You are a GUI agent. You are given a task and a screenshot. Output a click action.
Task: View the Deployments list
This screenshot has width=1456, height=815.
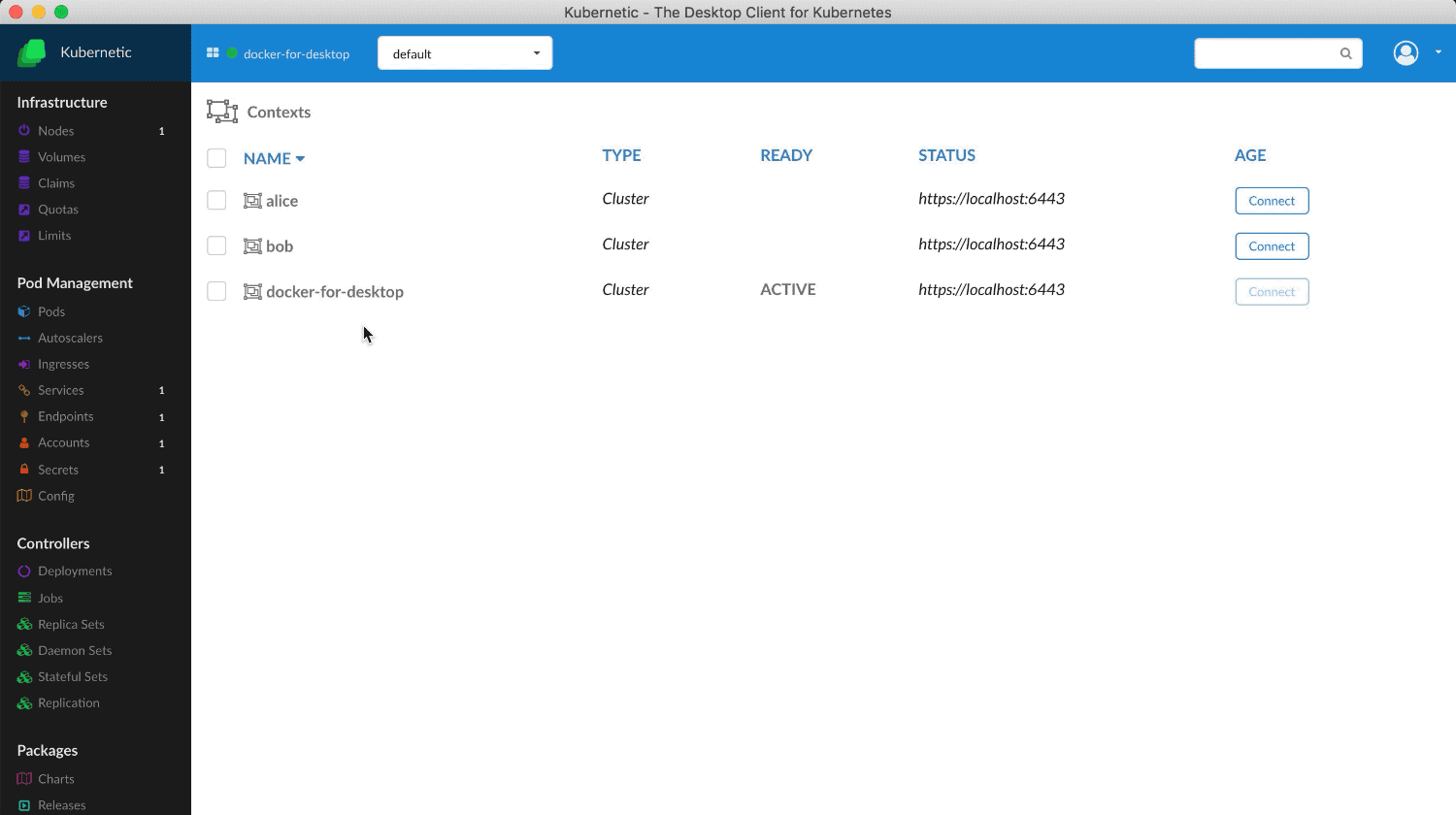tap(75, 570)
